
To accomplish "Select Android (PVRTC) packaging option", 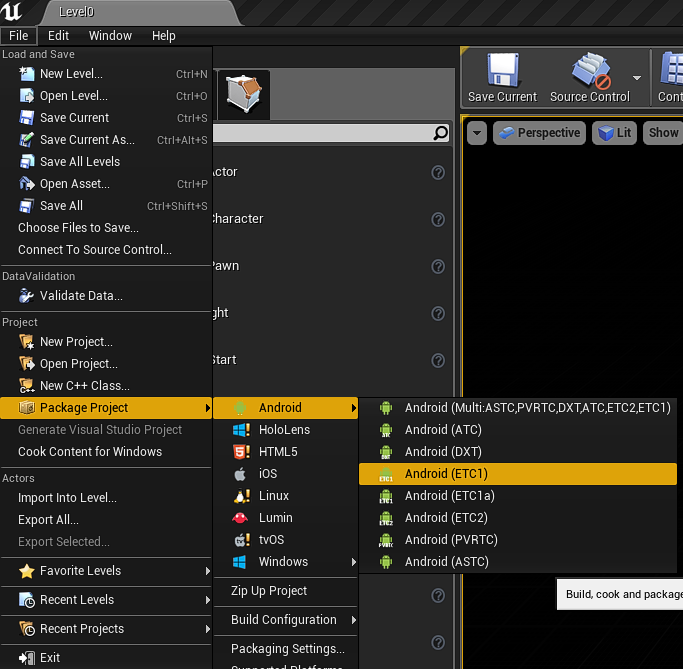I will [517, 540].
